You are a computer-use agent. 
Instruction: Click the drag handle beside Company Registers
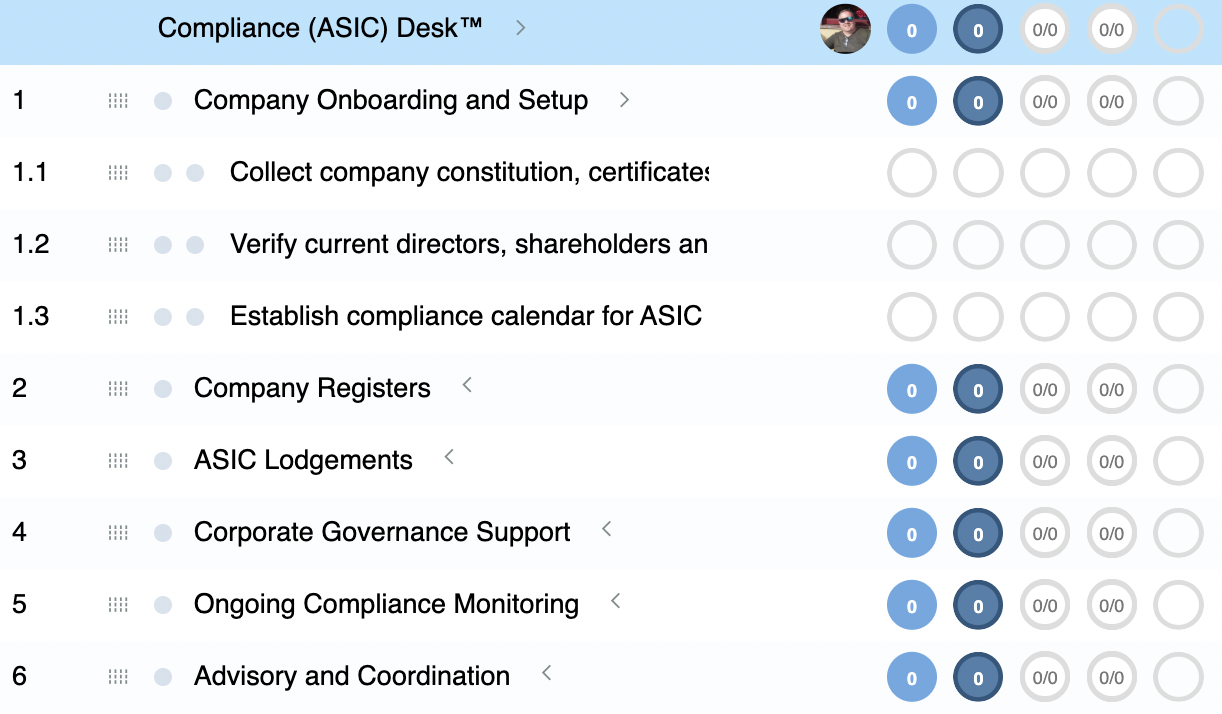click(x=117, y=389)
